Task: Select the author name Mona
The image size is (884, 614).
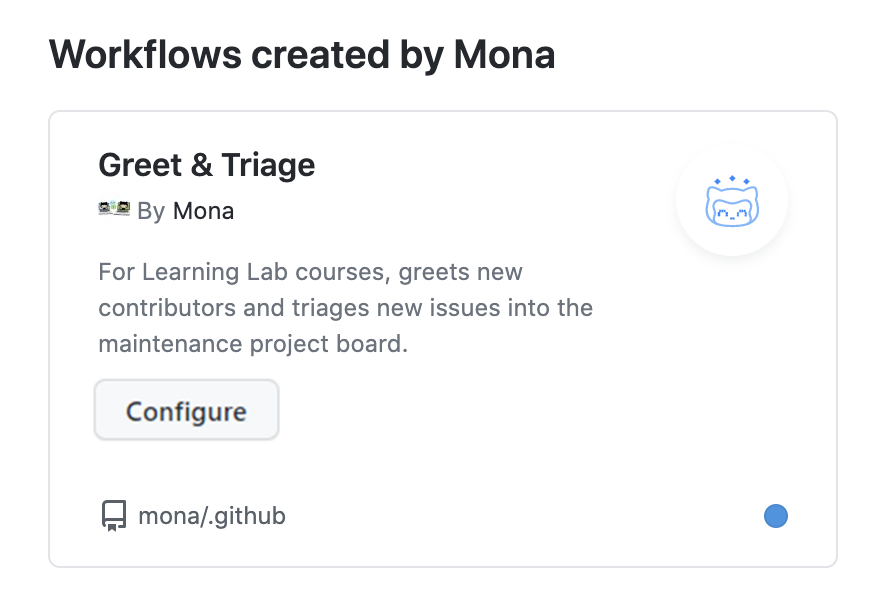Action: coord(202,210)
